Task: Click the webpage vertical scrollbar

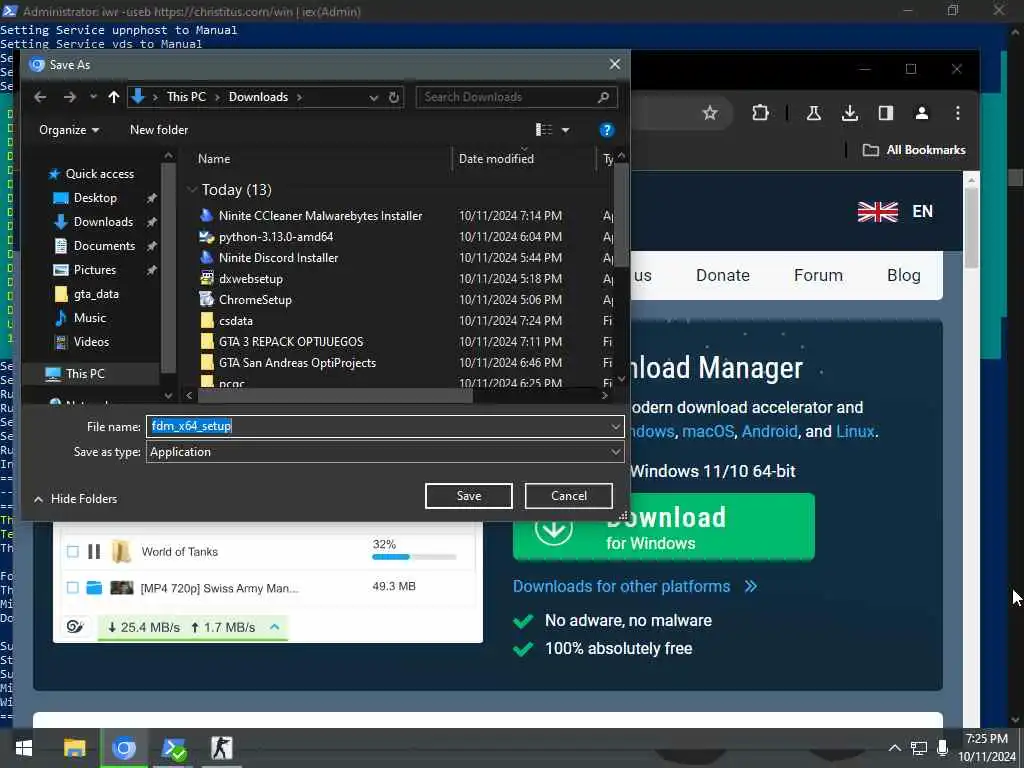Action: [971, 229]
